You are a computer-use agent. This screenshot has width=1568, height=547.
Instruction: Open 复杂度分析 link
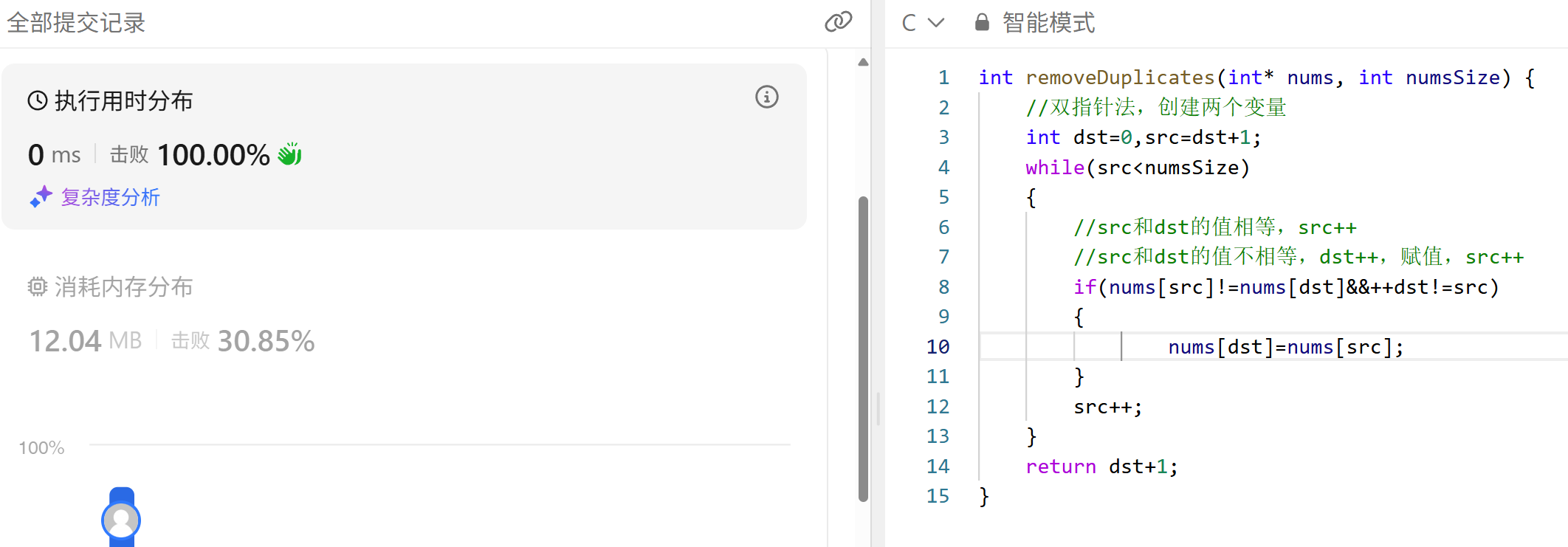click(111, 197)
